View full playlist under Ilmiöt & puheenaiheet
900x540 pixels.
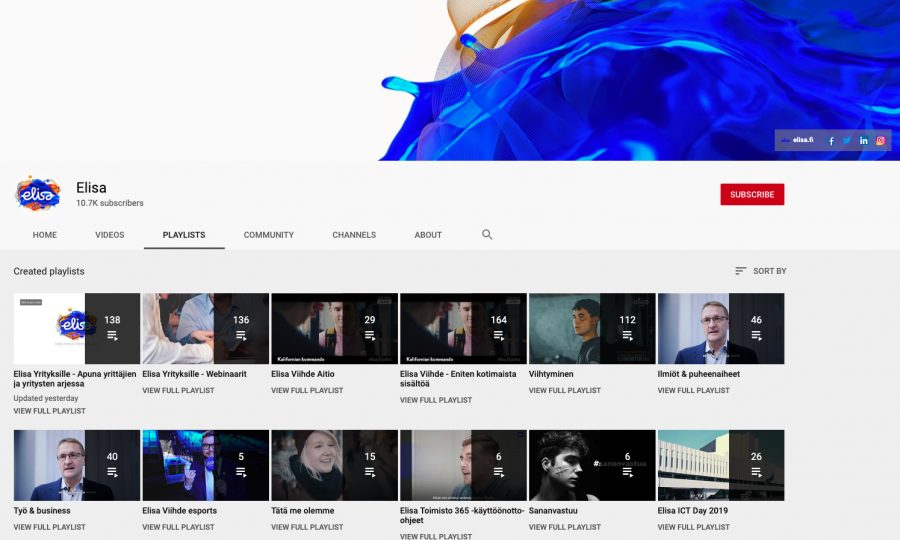[x=693, y=390]
